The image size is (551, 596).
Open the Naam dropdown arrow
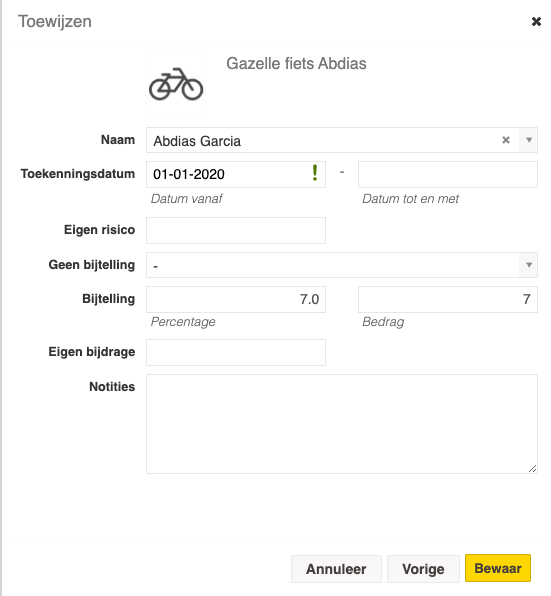point(529,140)
